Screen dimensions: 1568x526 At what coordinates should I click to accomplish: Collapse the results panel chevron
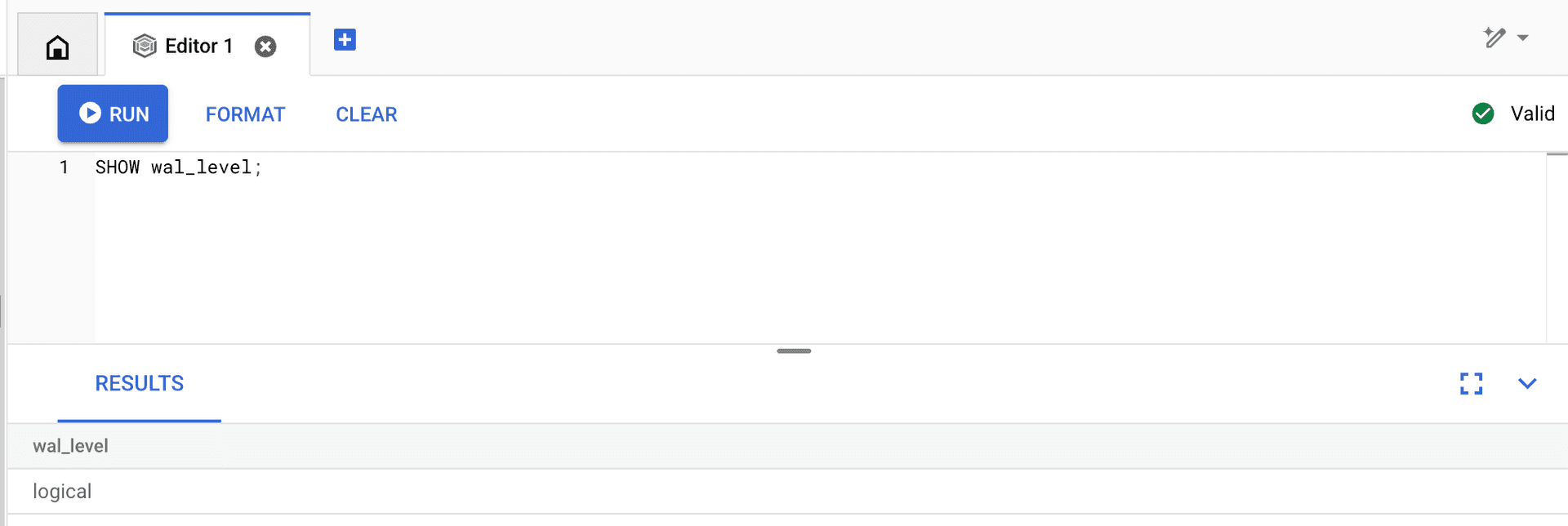click(1527, 383)
